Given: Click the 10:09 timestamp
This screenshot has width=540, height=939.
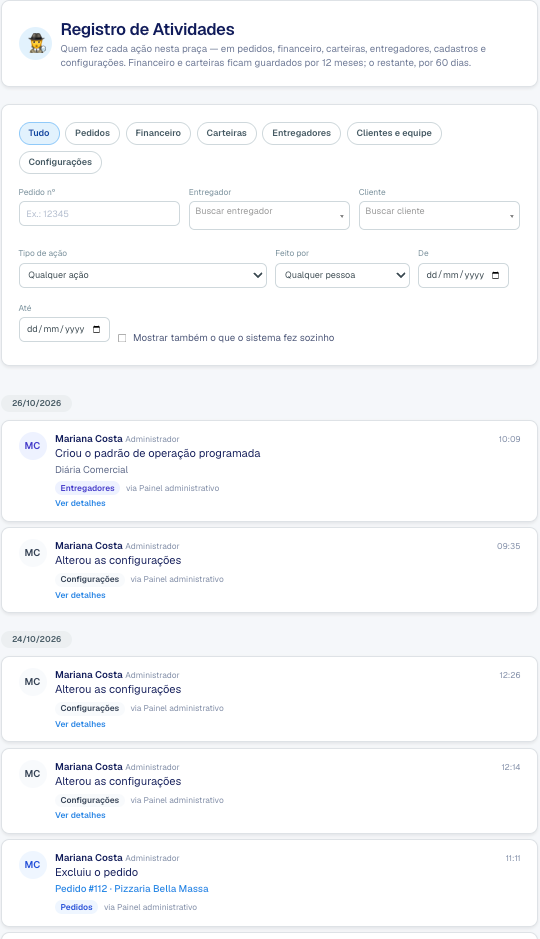Looking at the screenshot, I should [509, 440].
